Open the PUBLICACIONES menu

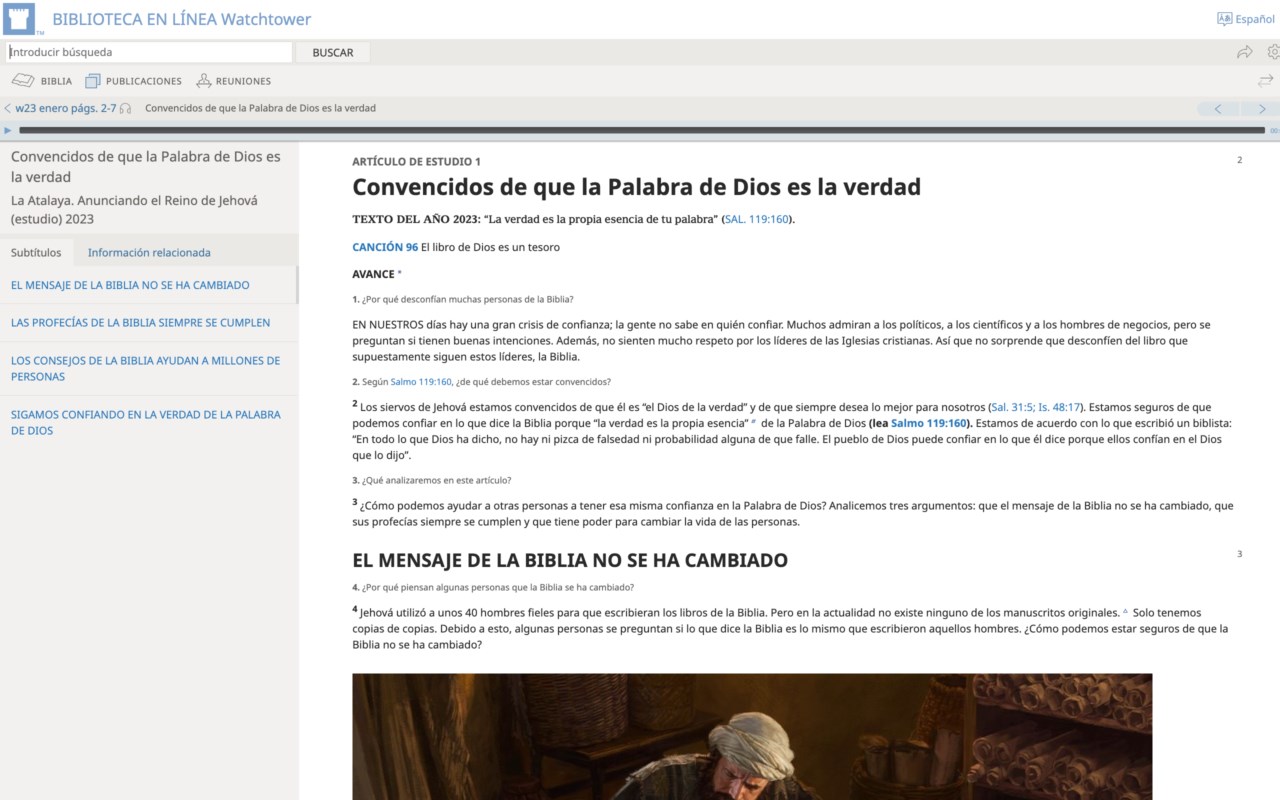point(133,81)
